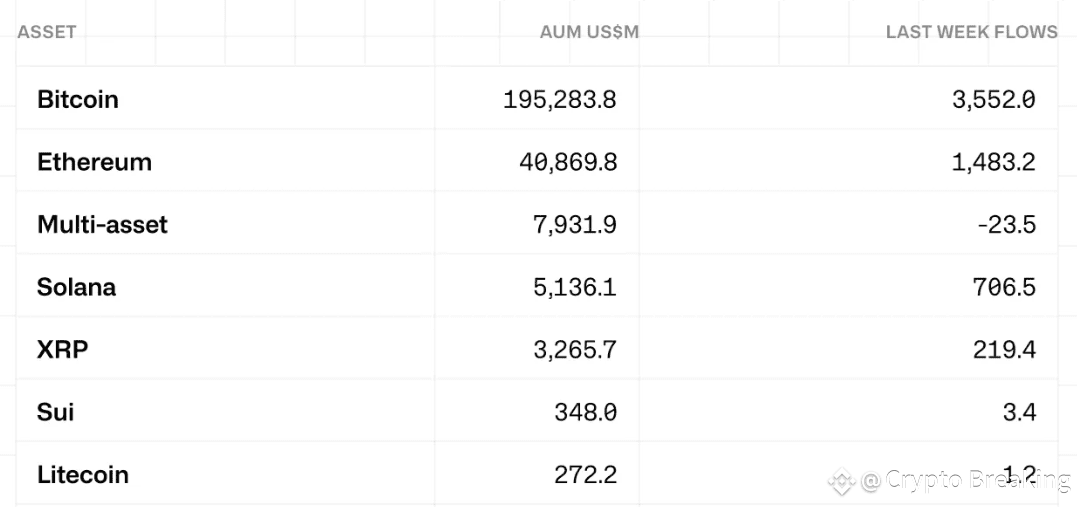1078x507 pixels.
Task: Click the ASSET column header
Action: pyautogui.click(x=47, y=32)
